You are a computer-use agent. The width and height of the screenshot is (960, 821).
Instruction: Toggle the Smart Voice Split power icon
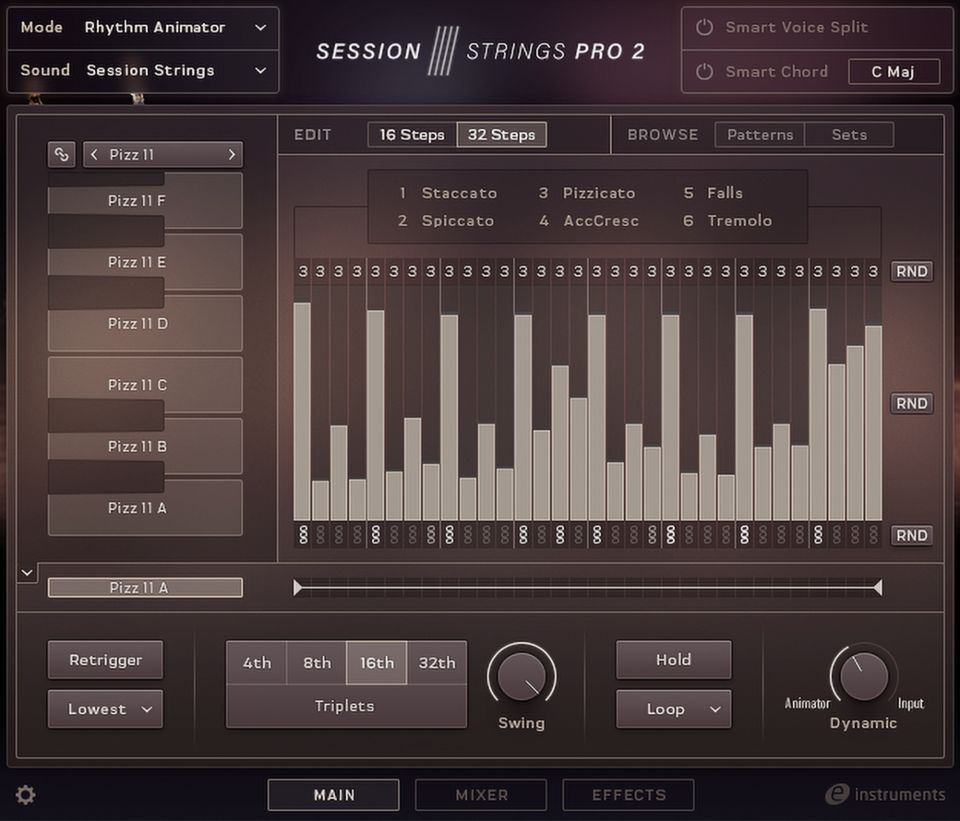(x=704, y=27)
